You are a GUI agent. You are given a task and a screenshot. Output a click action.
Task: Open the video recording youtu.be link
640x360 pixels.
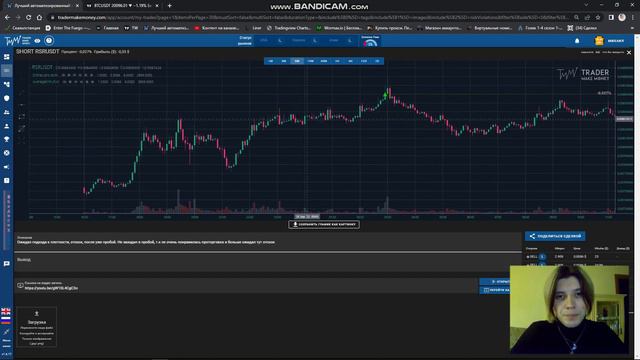[x=51, y=288]
